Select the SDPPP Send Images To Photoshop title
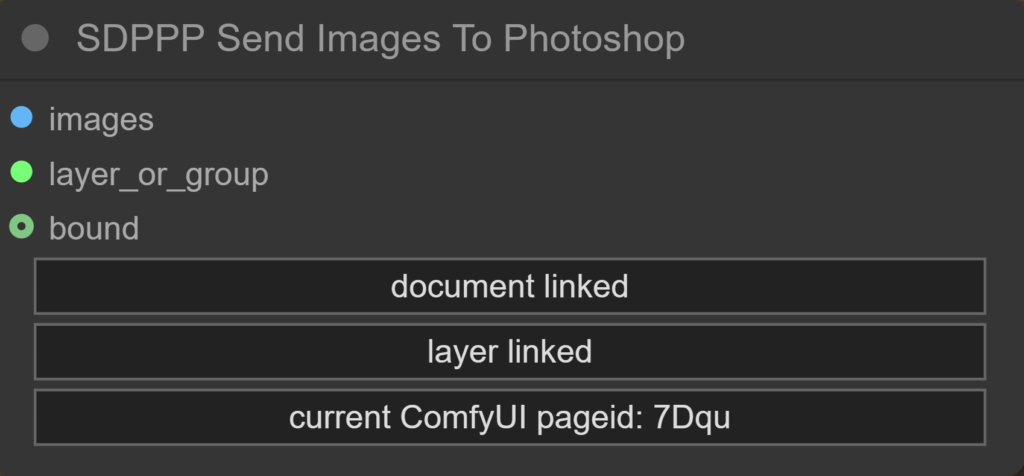The image size is (1024, 476). pos(380,39)
